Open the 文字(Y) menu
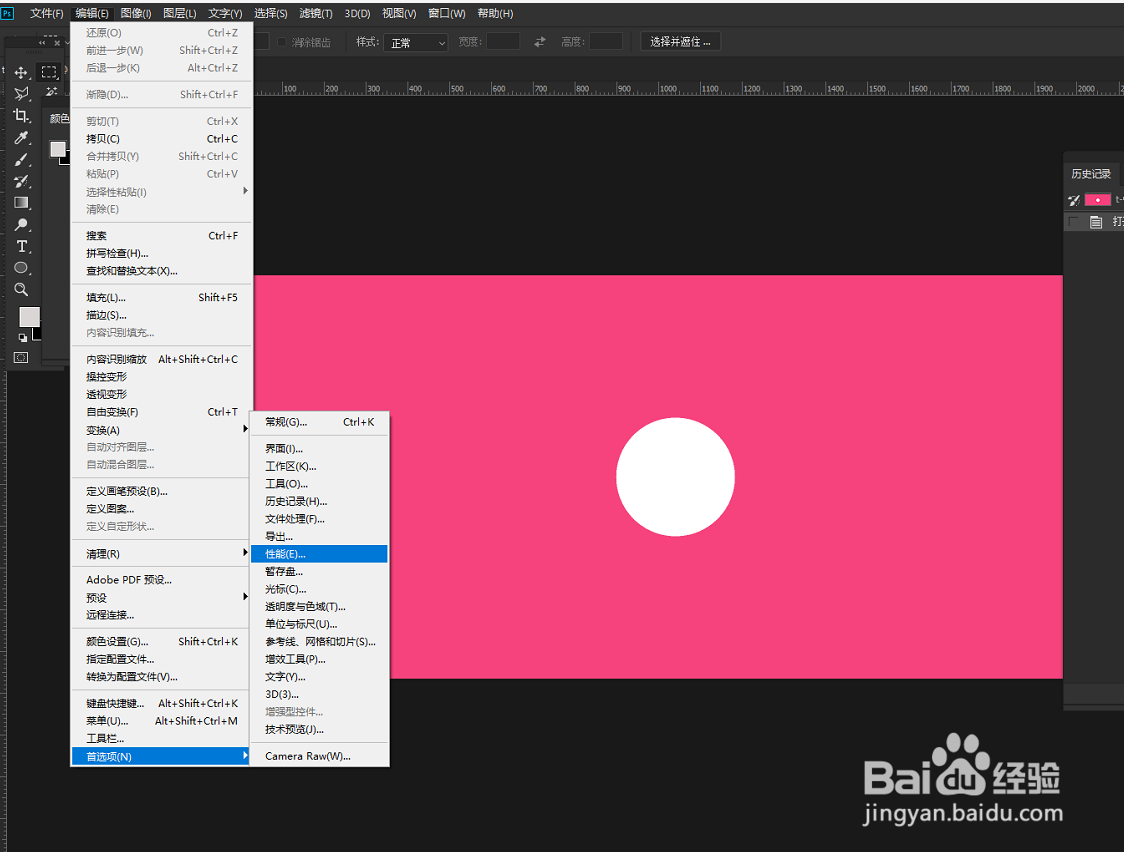Viewport: 1124px width, 852px height. [225, 14]
